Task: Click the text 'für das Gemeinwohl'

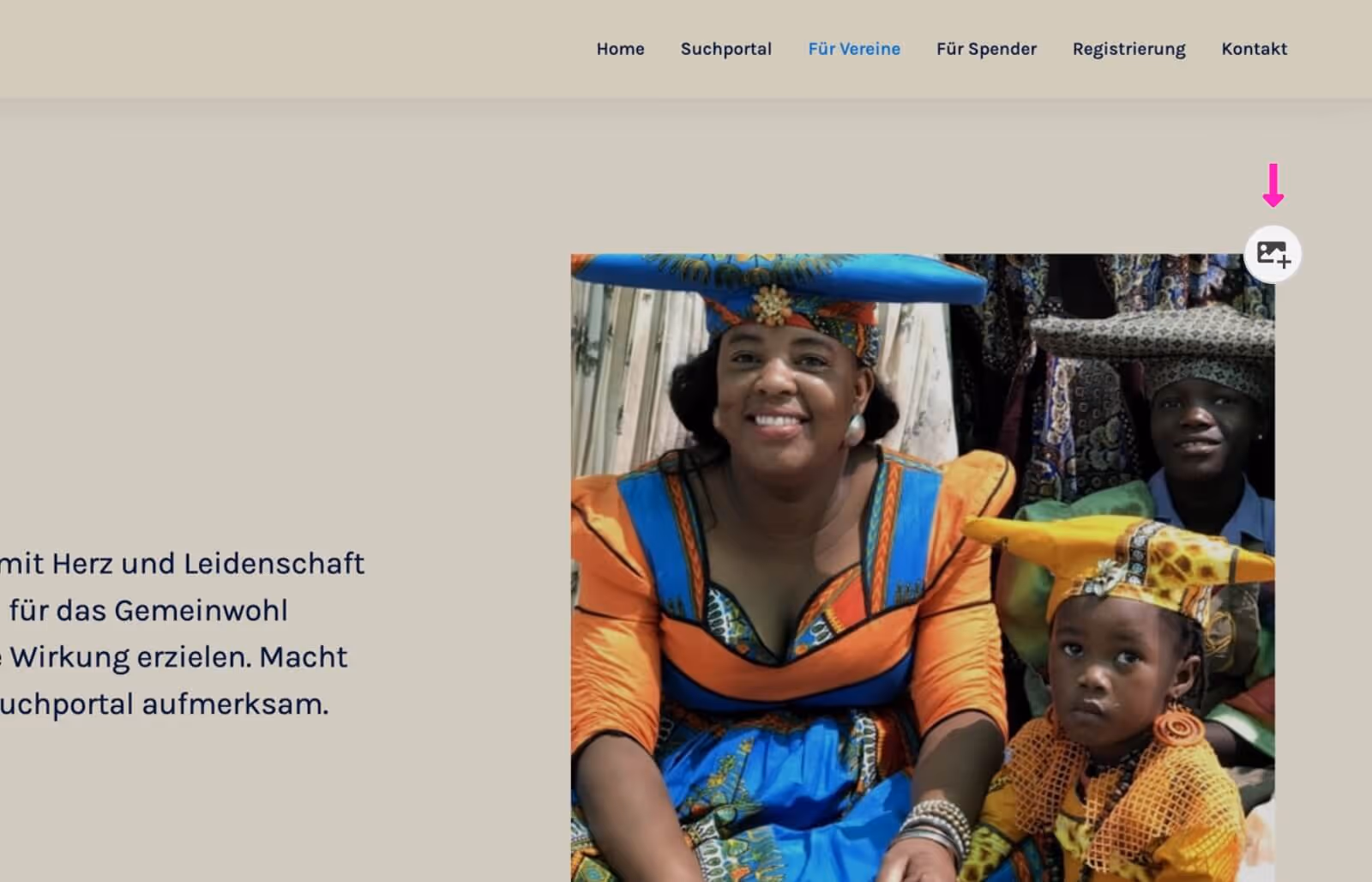Action: [148, 610]
